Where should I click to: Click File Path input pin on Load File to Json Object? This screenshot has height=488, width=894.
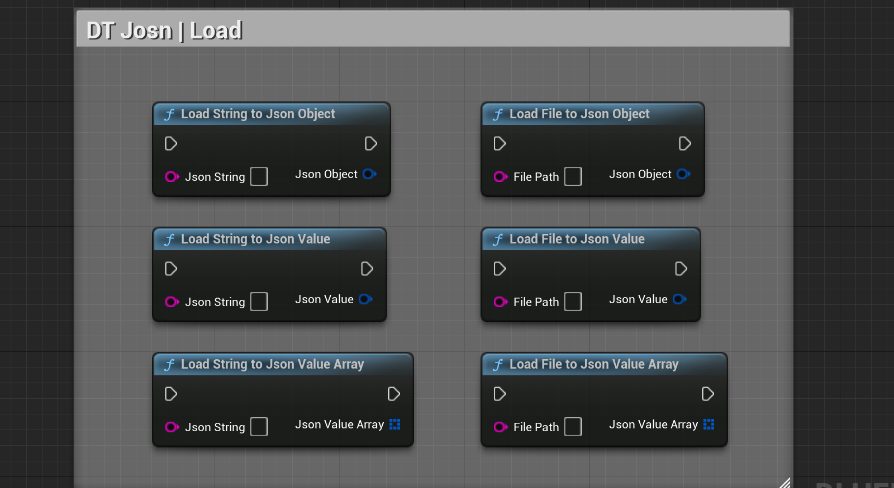[x=500, y=177]
